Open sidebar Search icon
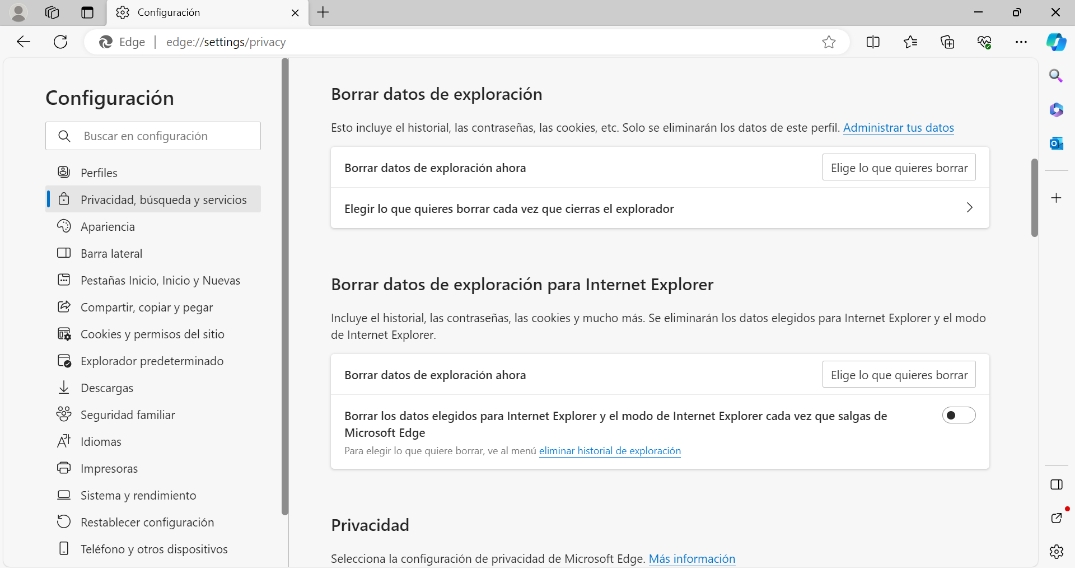 pos(1056,75)
